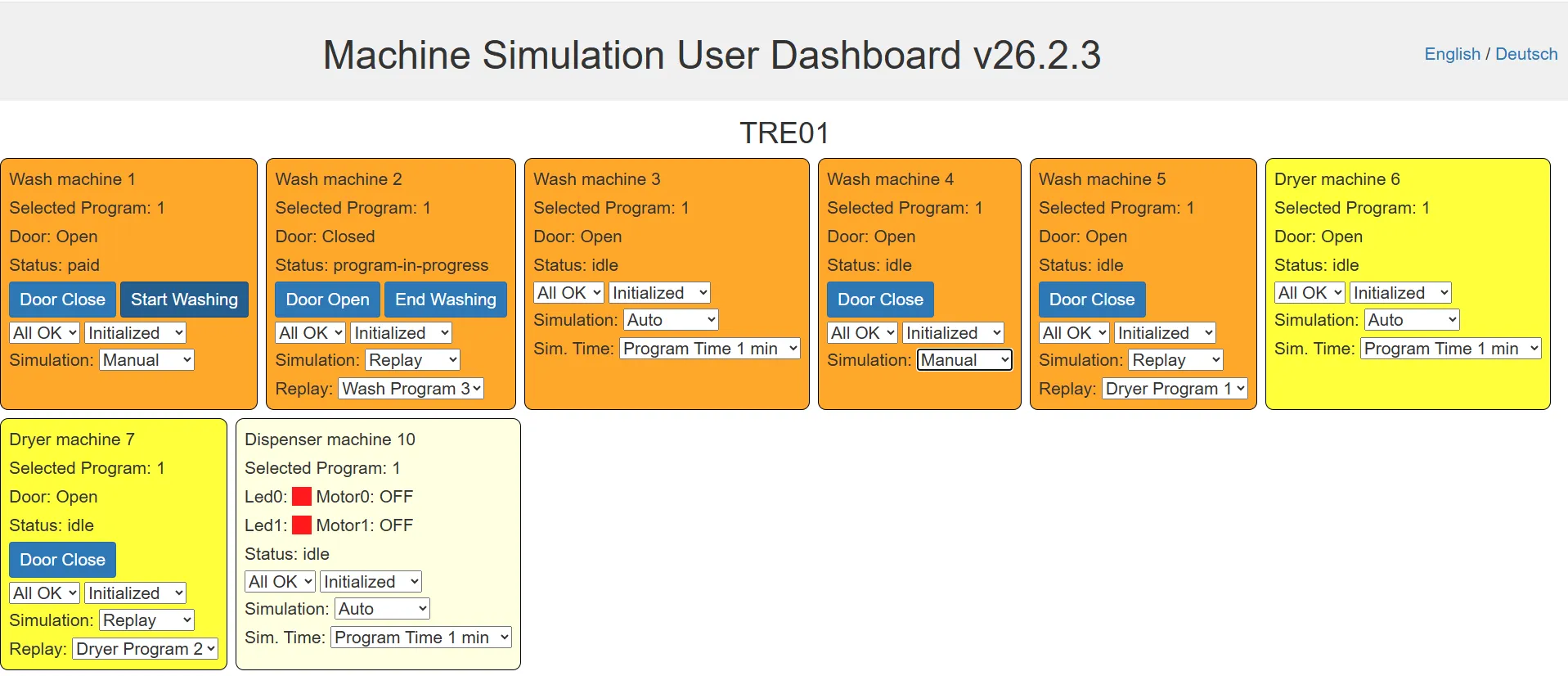Open Replay simulation dropdown on Wash machine 2

(x=413, y=360)
